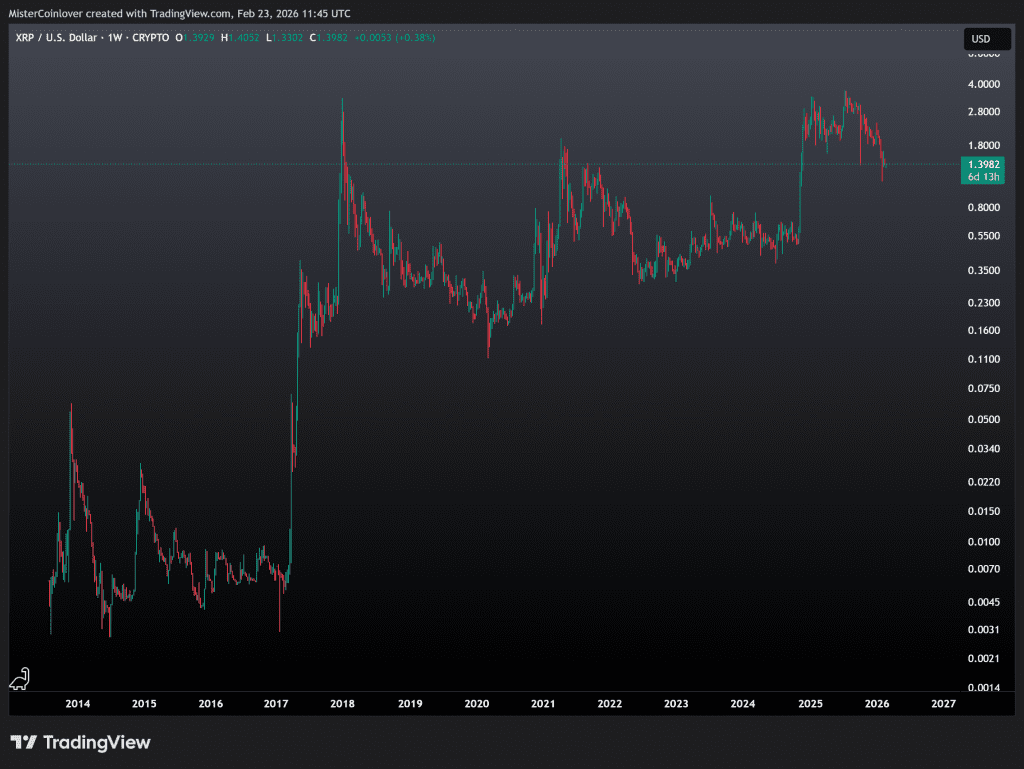Image resolution: width=1024 pixels, height=769 pixels.
Task: Click the 2027 label on time axis
Action: click(942, 704)
